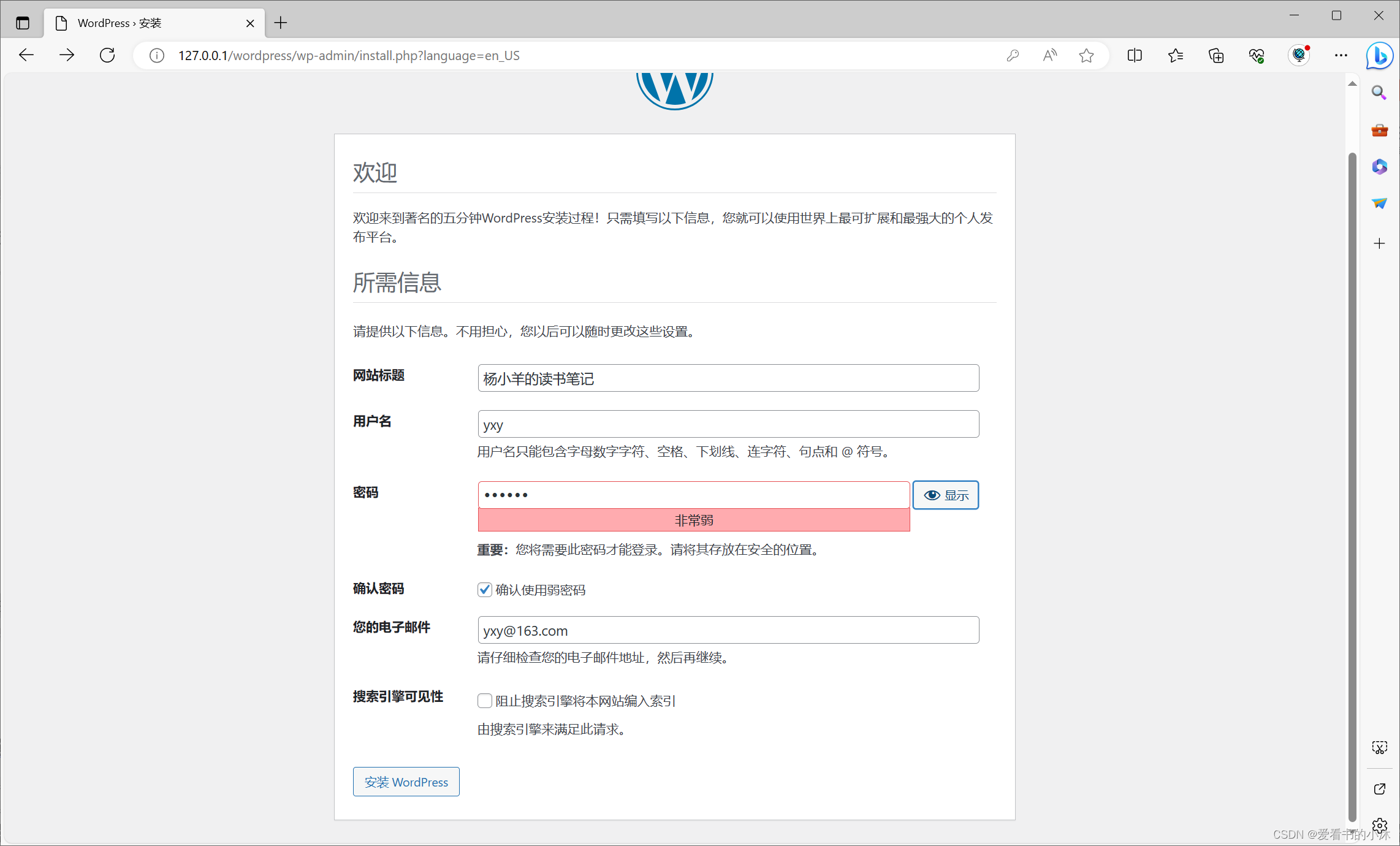Open Browser essentials heart icon
This screenshot has width=1400, height=846.
(x=1257, y=56)
